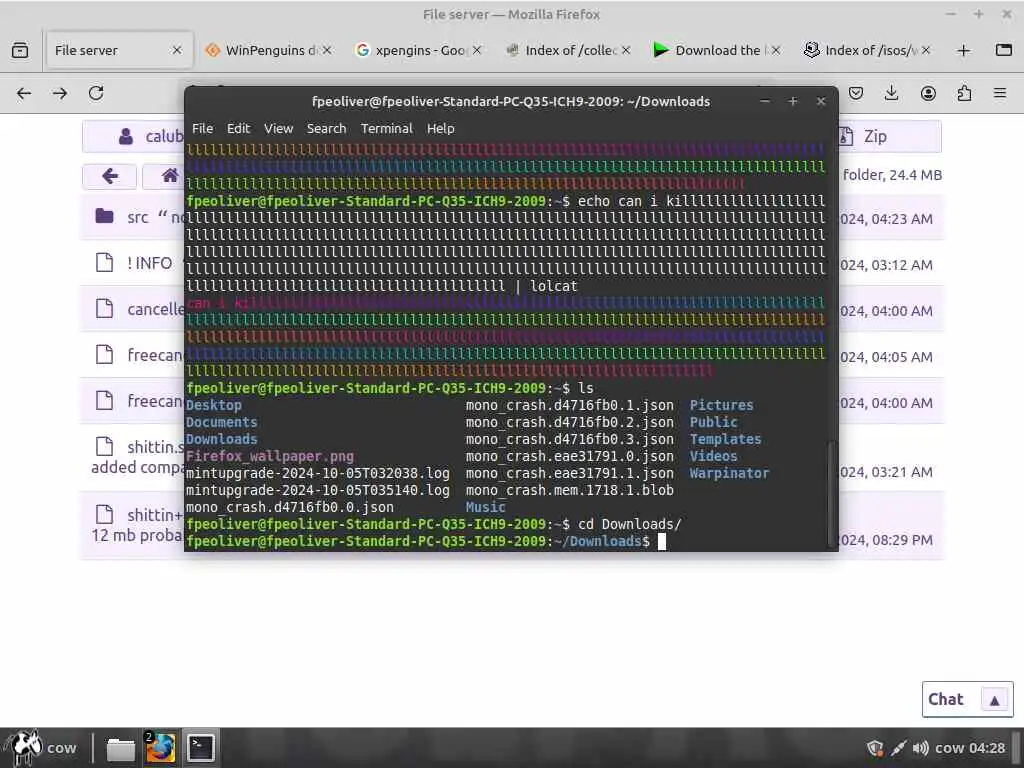Open Firefox extensions puzzle icon
Screen dimensions: 1024x768
[964, 93]
